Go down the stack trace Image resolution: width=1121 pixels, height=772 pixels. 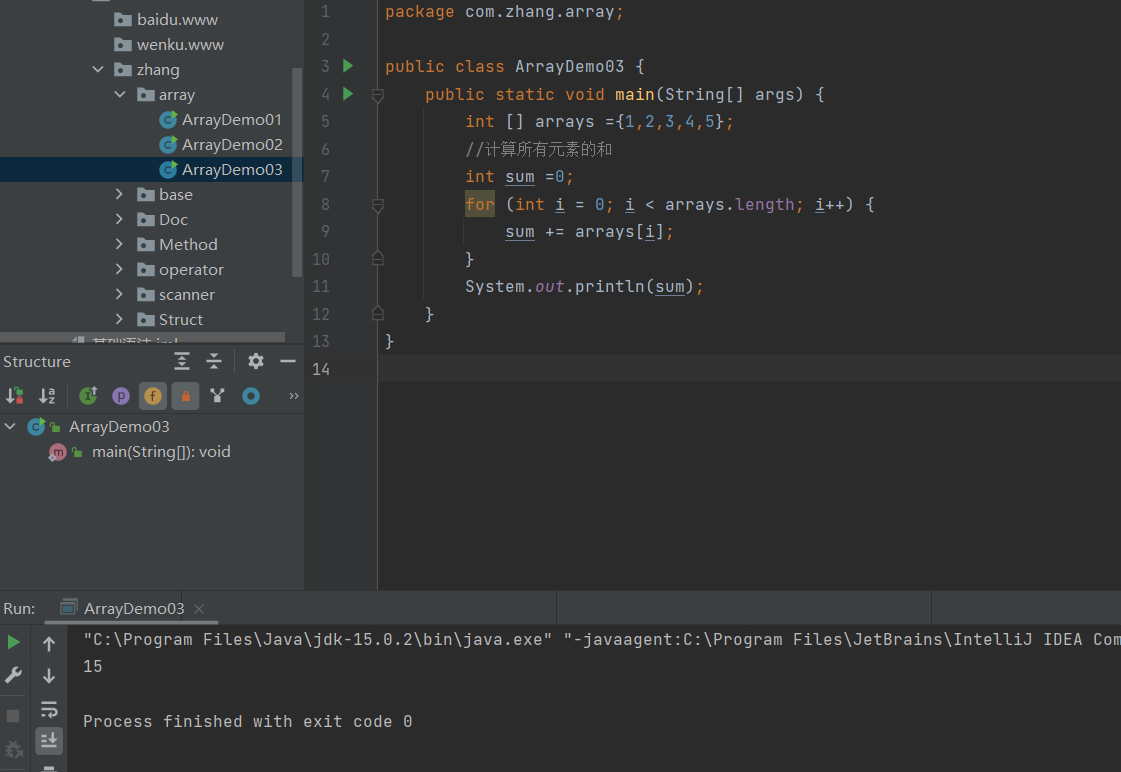(49, 676)
